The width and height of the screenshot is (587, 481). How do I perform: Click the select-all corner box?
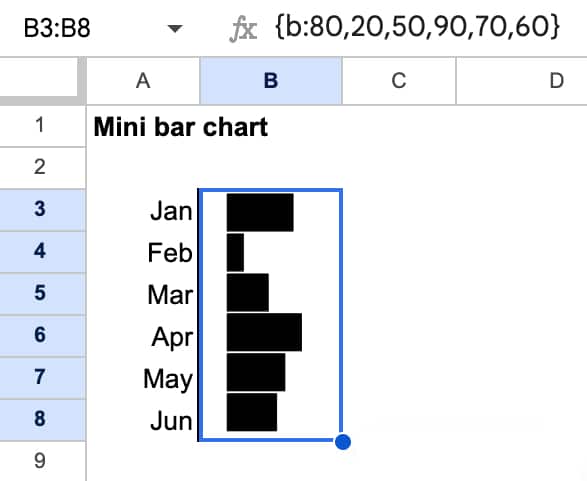(39, 76)
